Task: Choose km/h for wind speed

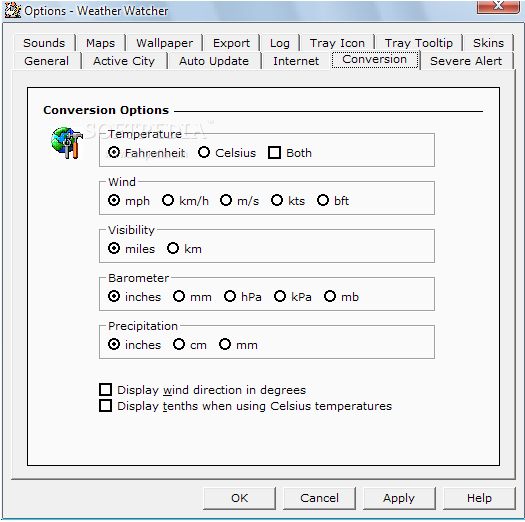Action: pyautogui.click(x=185, y=201)
